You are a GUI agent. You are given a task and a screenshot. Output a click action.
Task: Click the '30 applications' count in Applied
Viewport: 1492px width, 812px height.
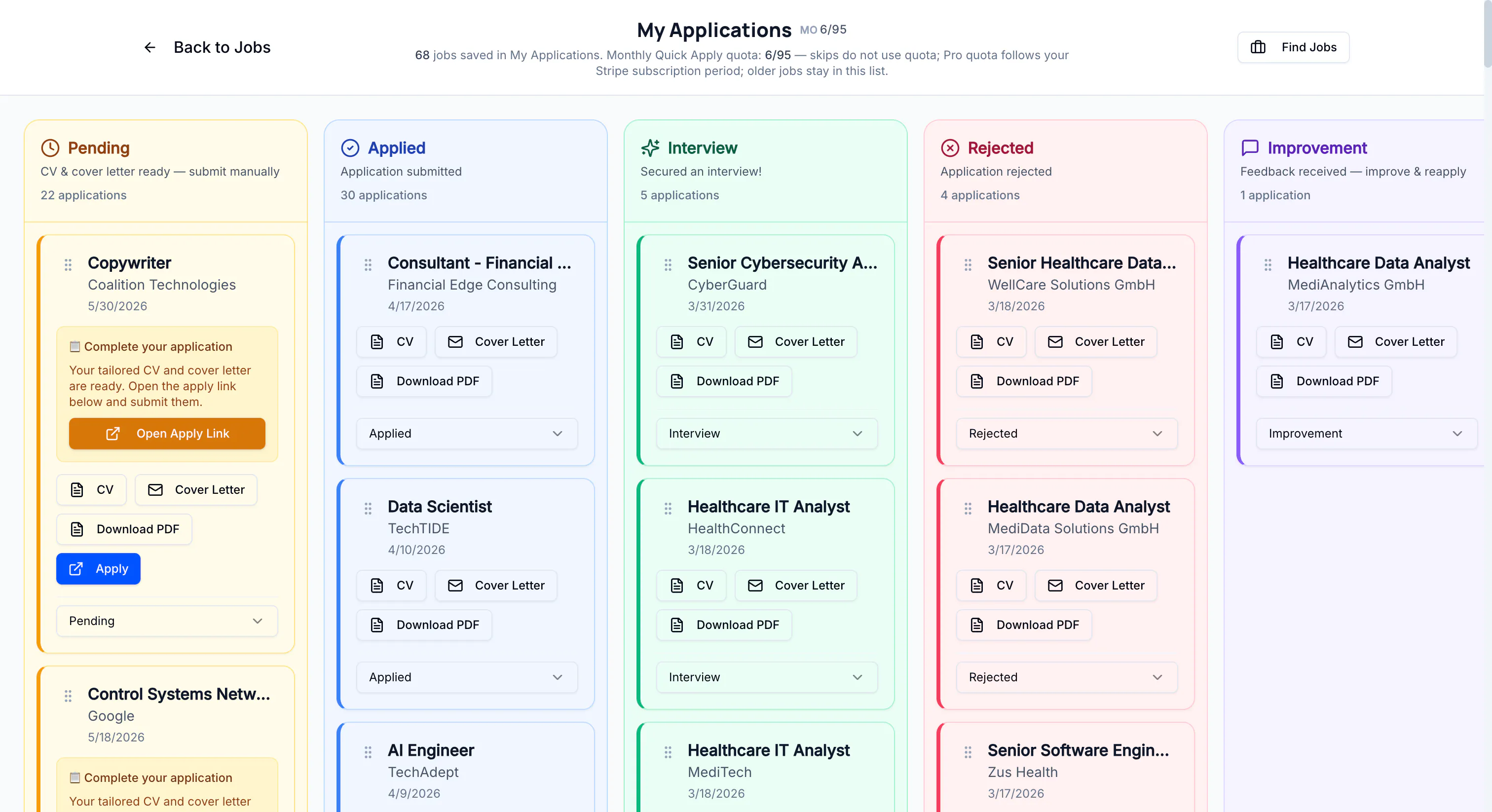pyautogui.click(x=384, y=196)
